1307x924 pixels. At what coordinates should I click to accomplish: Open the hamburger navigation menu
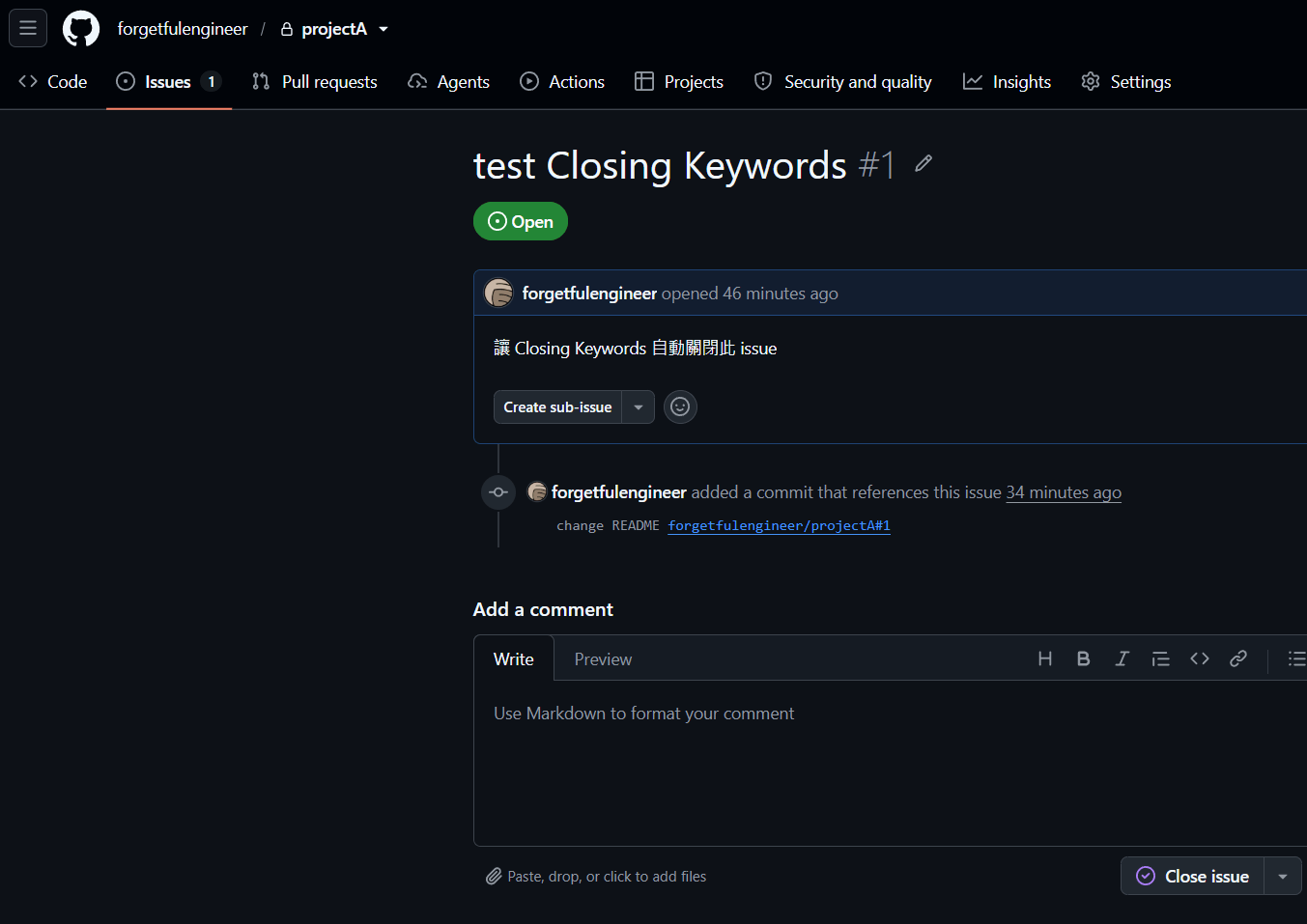click(x=28, y=28)
